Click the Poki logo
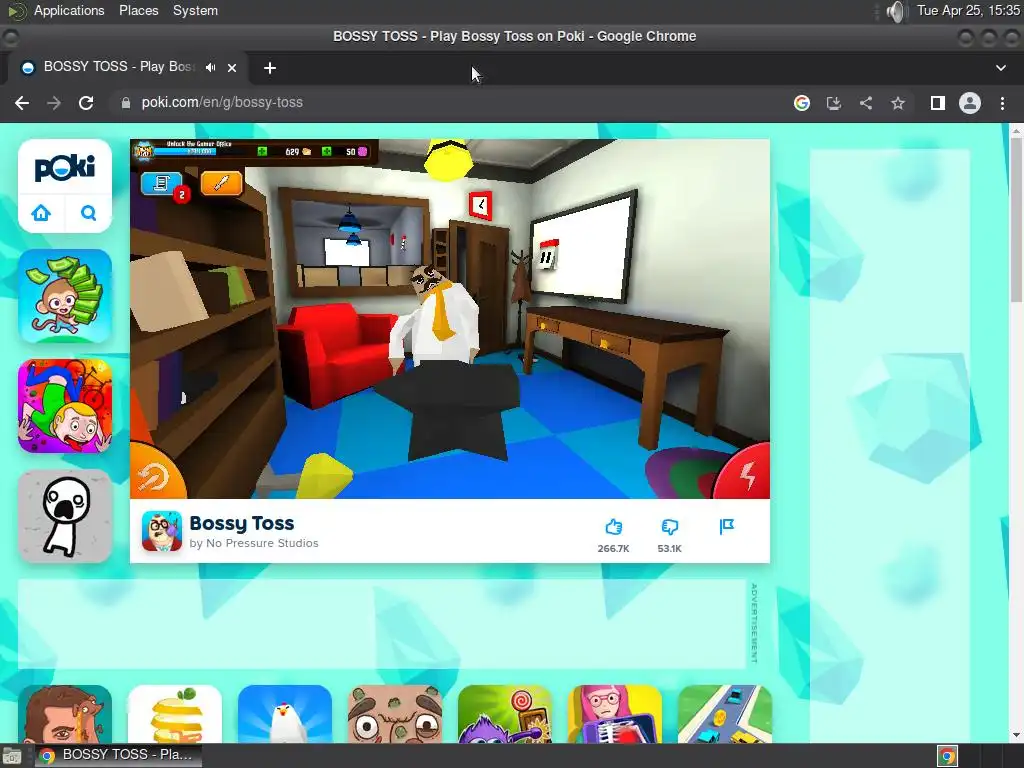1024x768 pixels. pos(65,168)
